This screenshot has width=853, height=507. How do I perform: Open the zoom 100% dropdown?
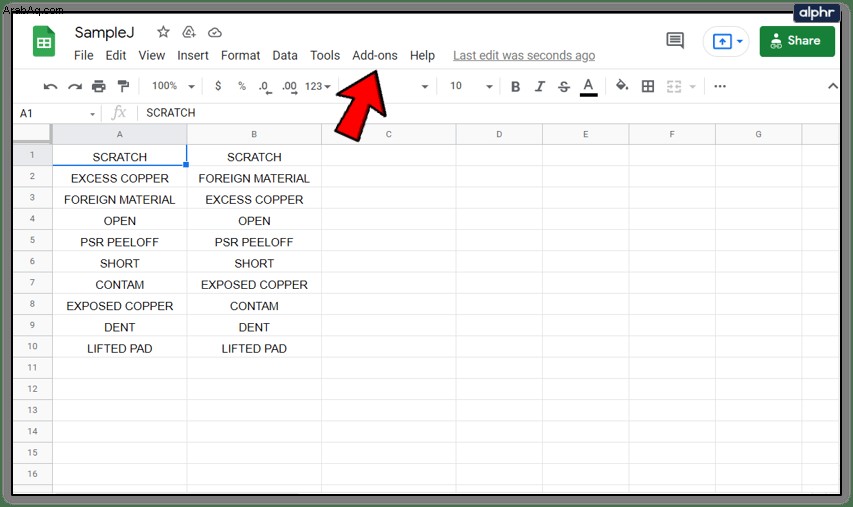click(x=174, y=86)
